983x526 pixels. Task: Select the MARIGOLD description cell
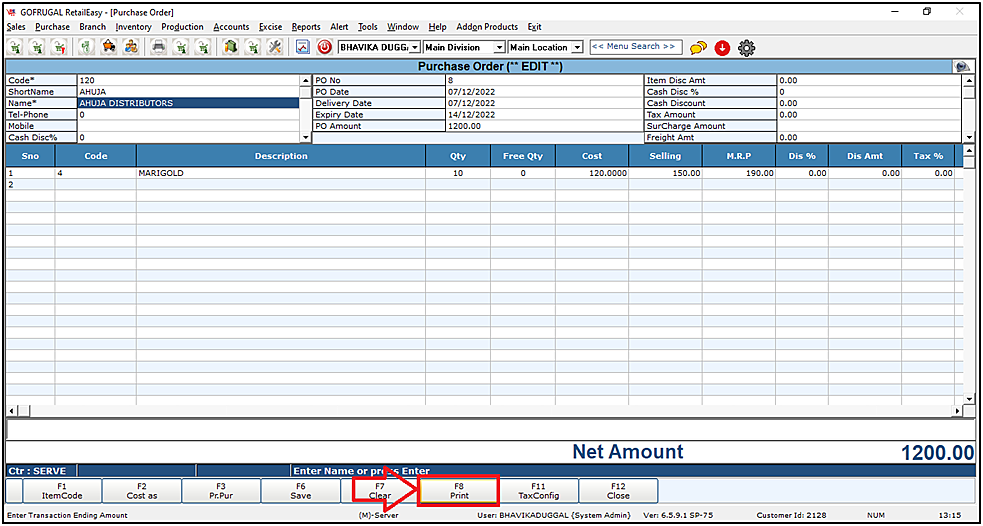(x=281, y=173)
